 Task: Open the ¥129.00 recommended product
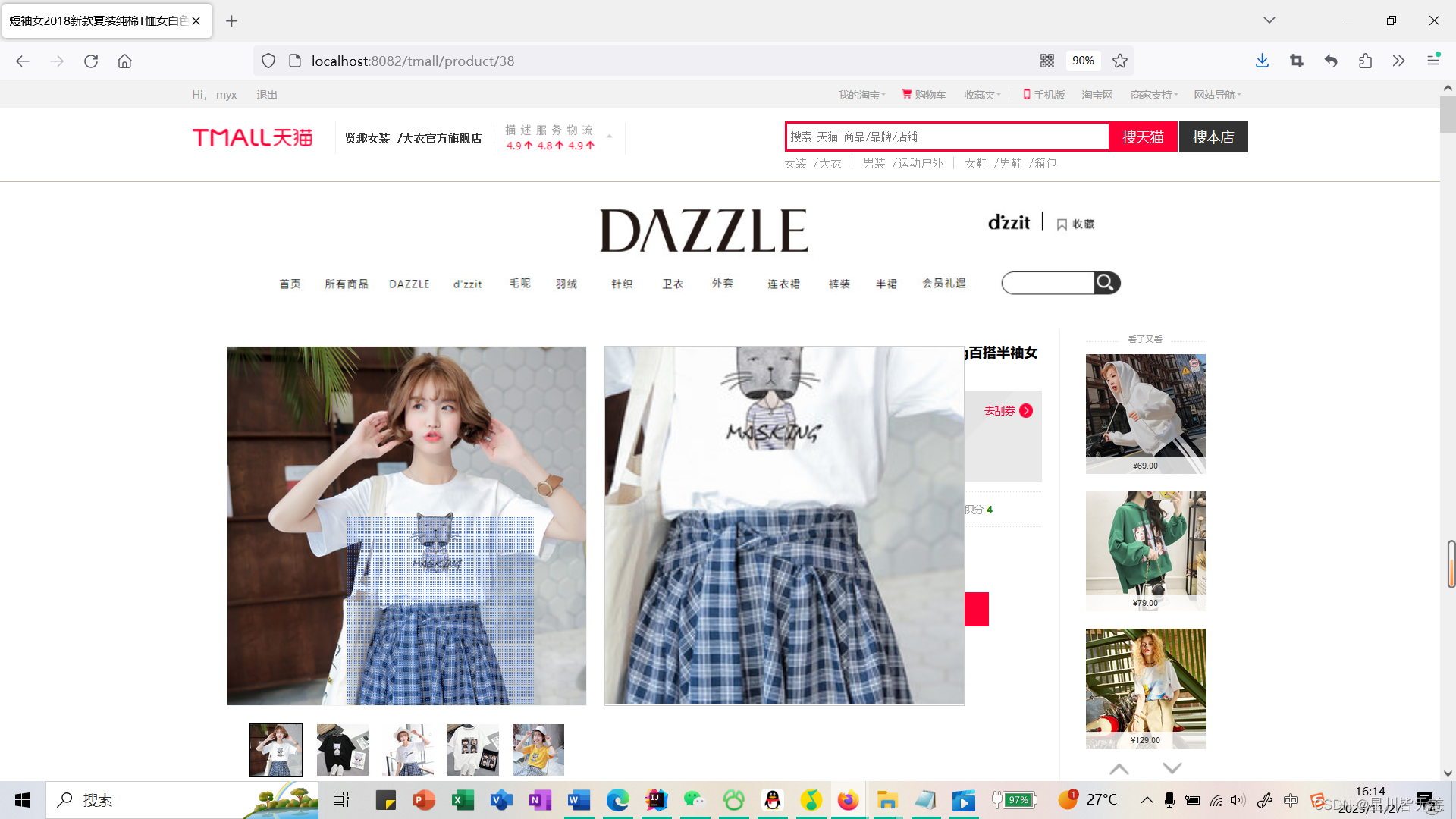(x=1145, y=689)
